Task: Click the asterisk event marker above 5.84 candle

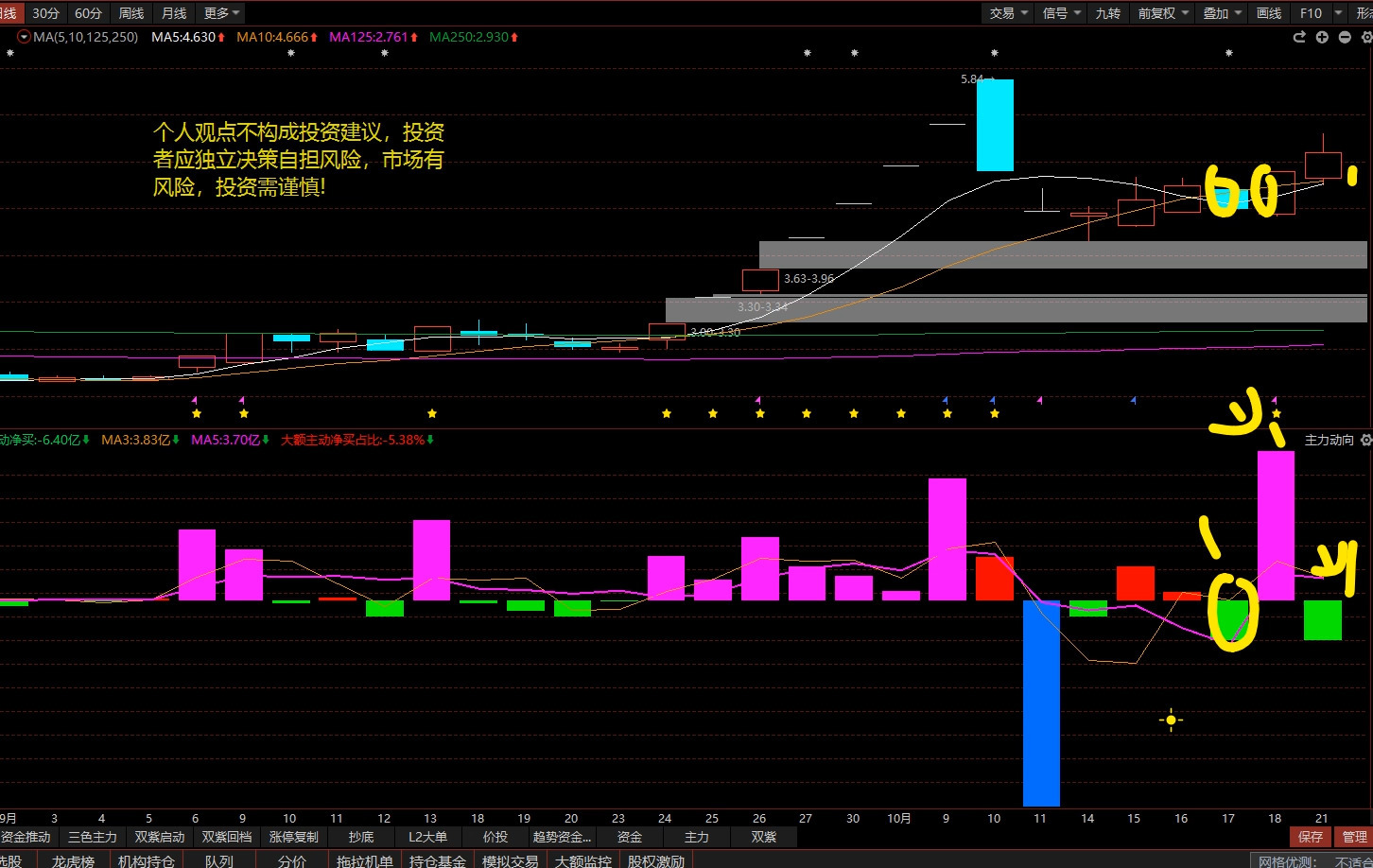Action: click(x=994, y=54)
